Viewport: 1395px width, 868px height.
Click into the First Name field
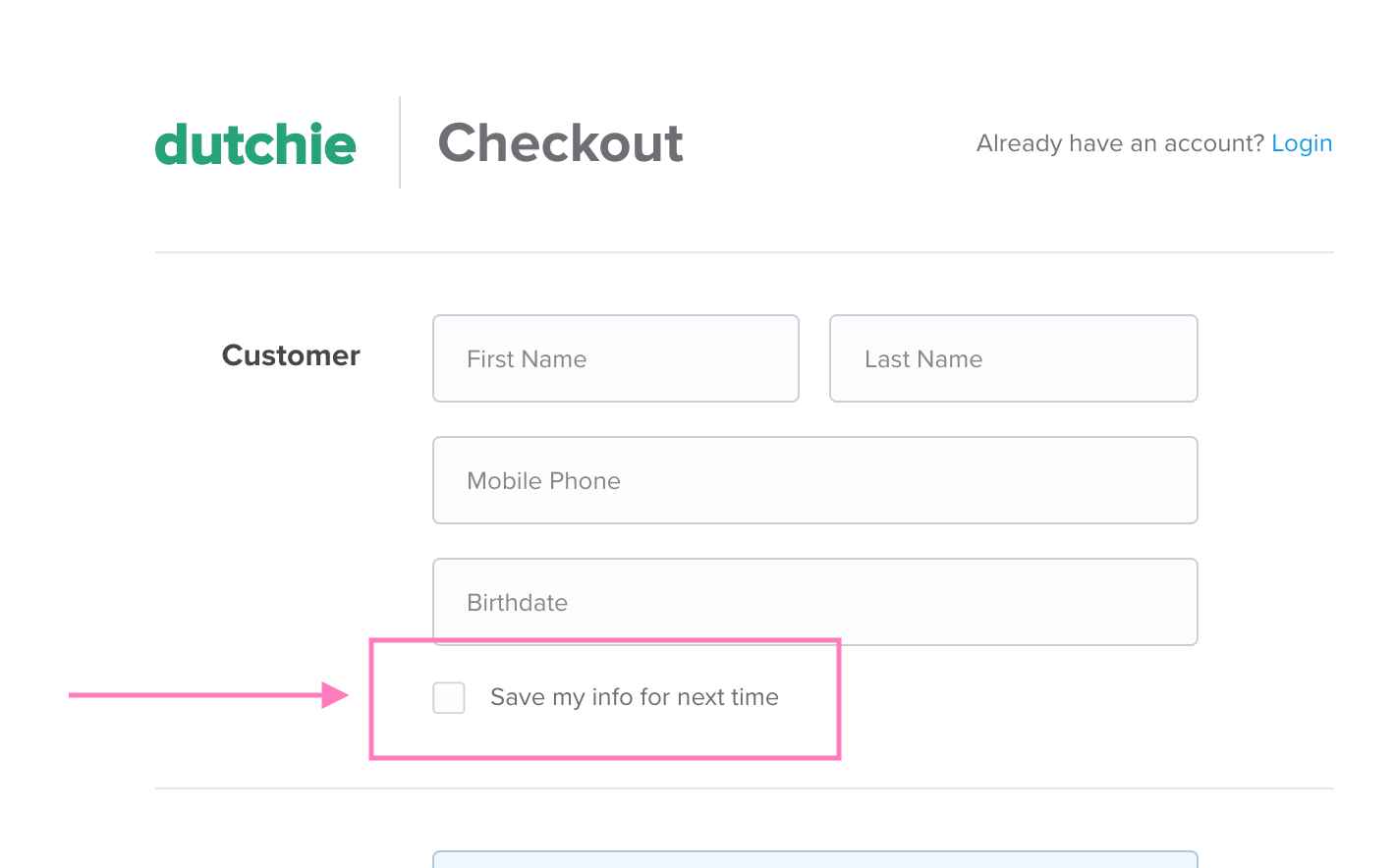[x=615, y=358]
